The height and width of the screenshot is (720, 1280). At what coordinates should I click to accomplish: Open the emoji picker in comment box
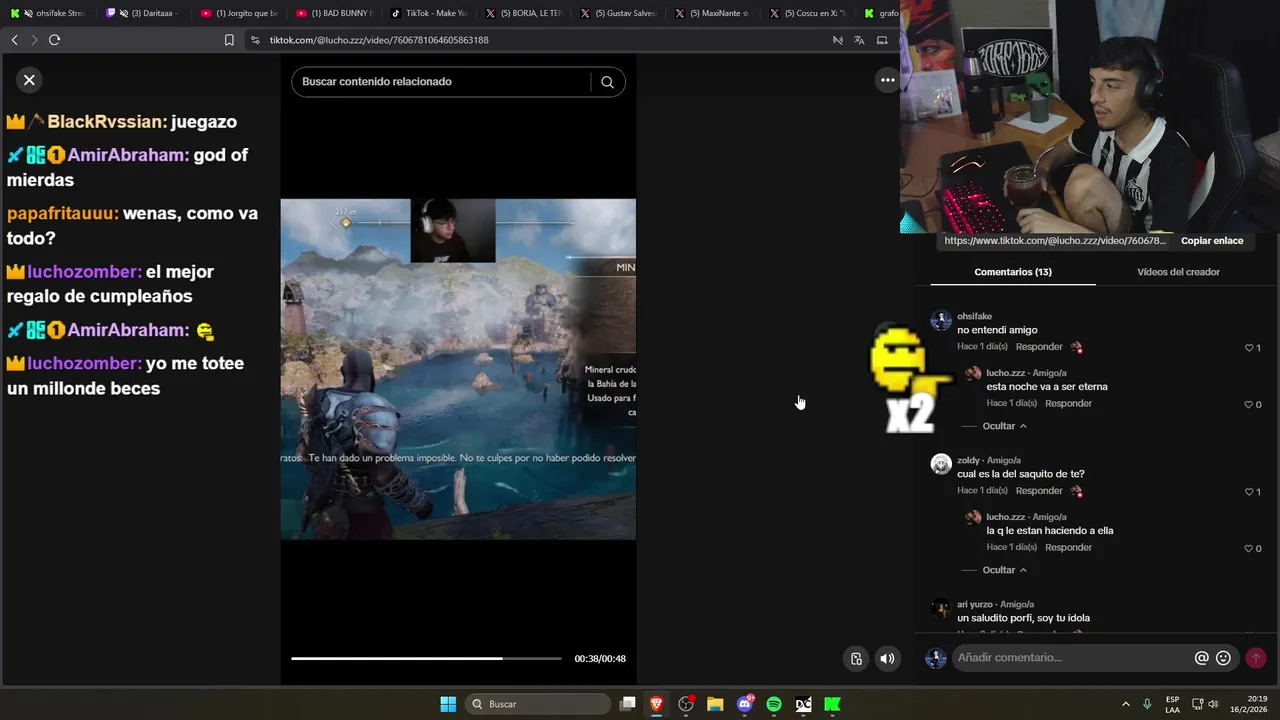[1223, 658]
